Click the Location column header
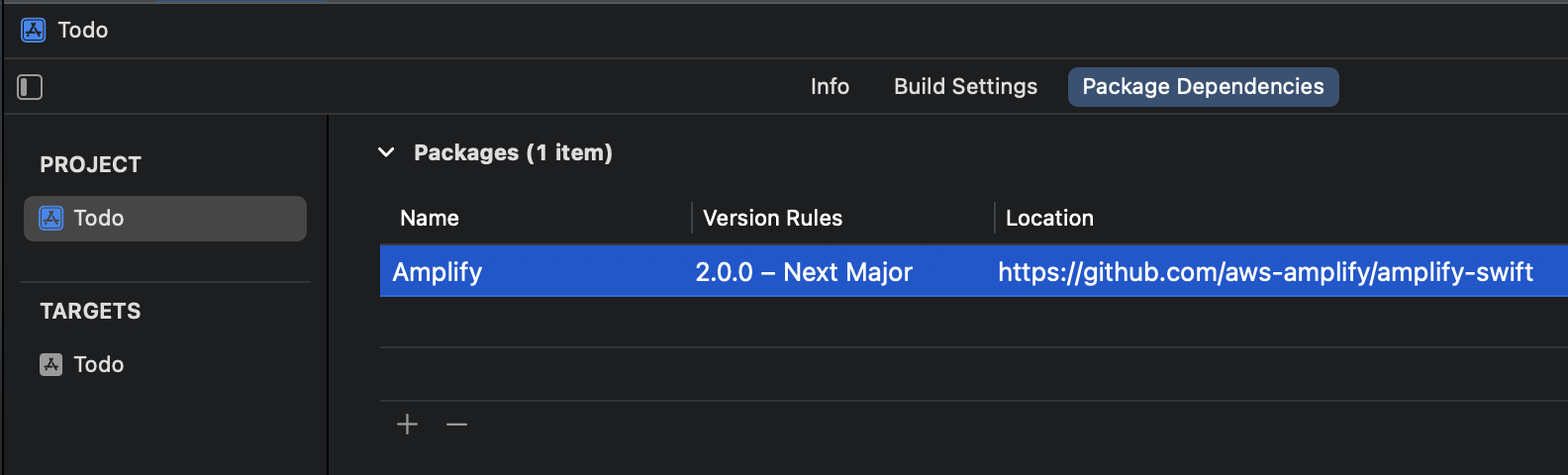 click(x=1049, y=218)
